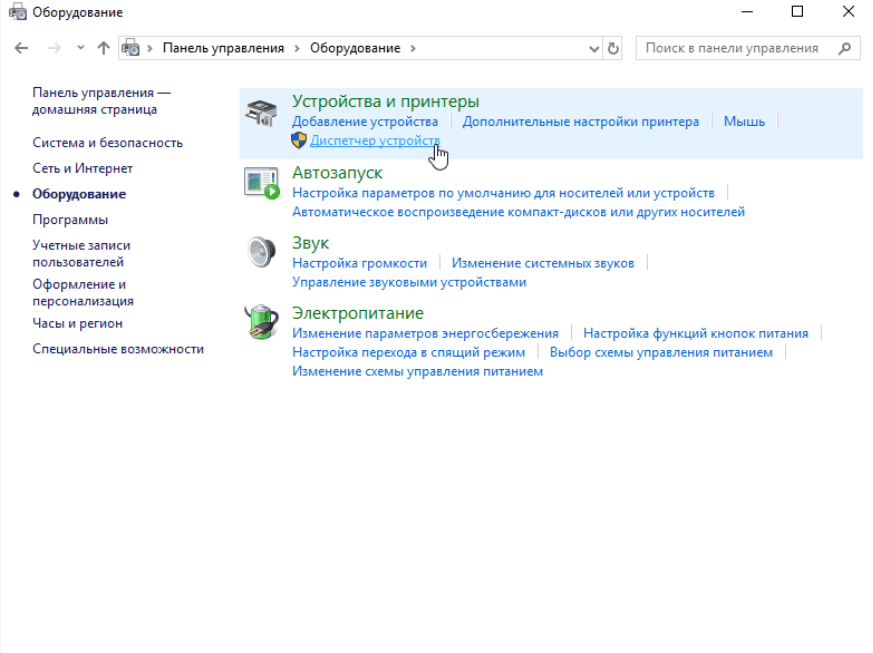Click Настройка перехода в спящий режим
This screenshot has width=873, height=653.
point(409,352)
